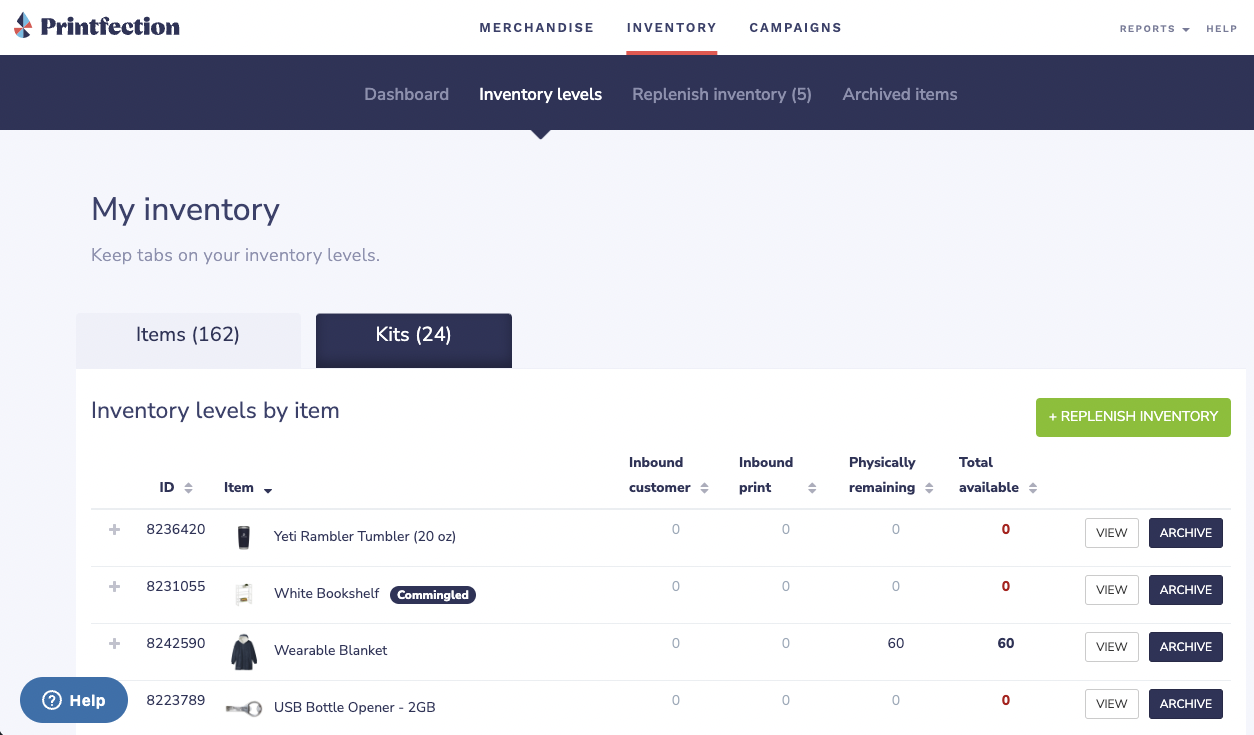This screenshot has width=1254, height=735.
Task: Sort by Total available column arrows
Action: pyautogui.click(x=1033, y=488)
